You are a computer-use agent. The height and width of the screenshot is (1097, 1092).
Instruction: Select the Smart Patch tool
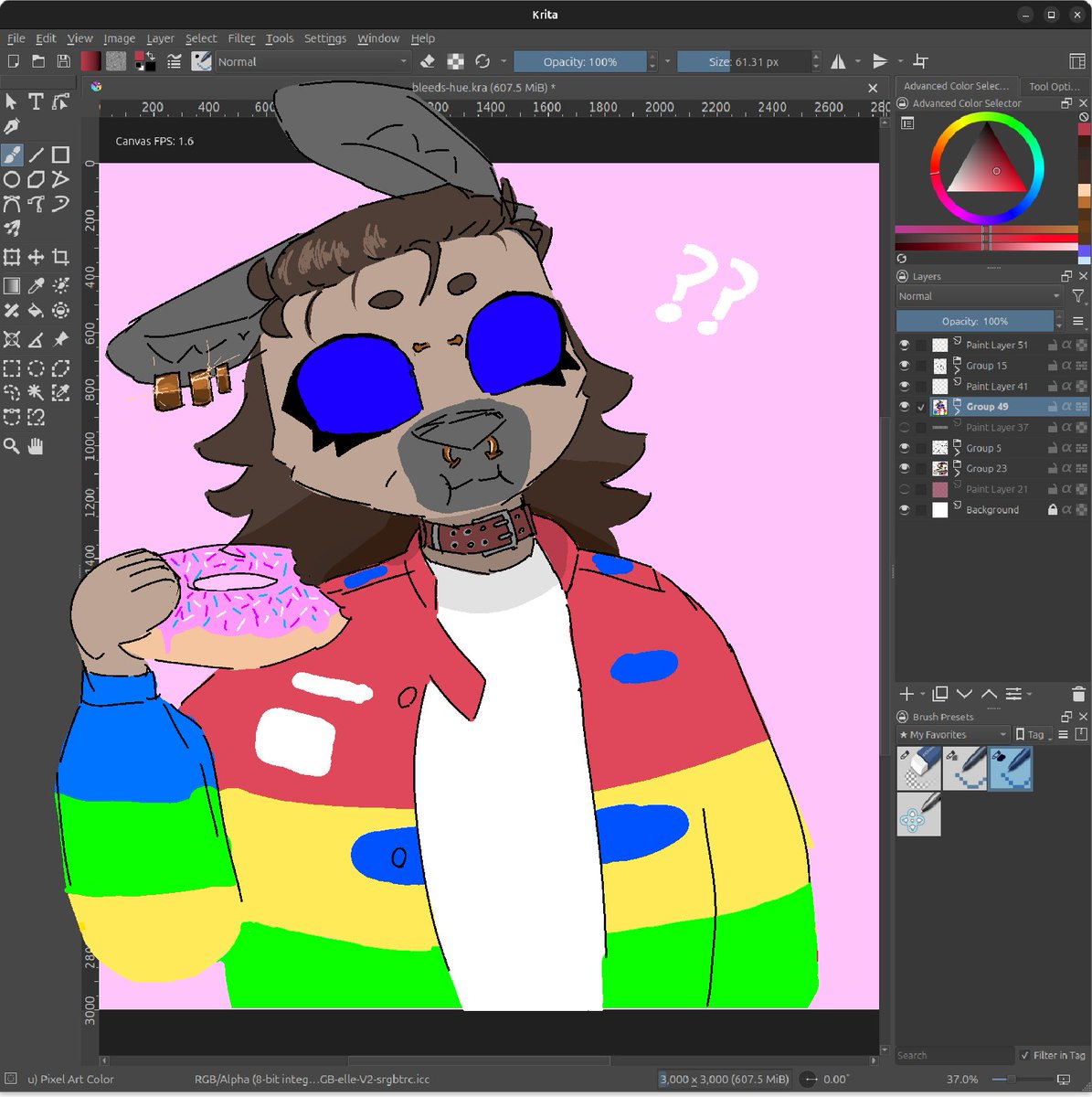point(12,311)
